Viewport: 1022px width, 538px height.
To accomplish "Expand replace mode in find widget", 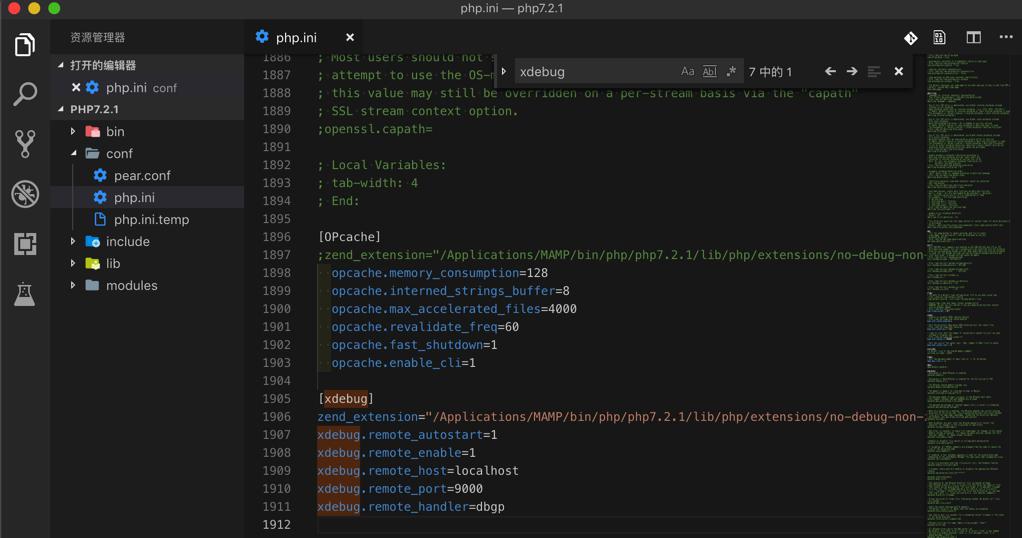I will point(504,71).
